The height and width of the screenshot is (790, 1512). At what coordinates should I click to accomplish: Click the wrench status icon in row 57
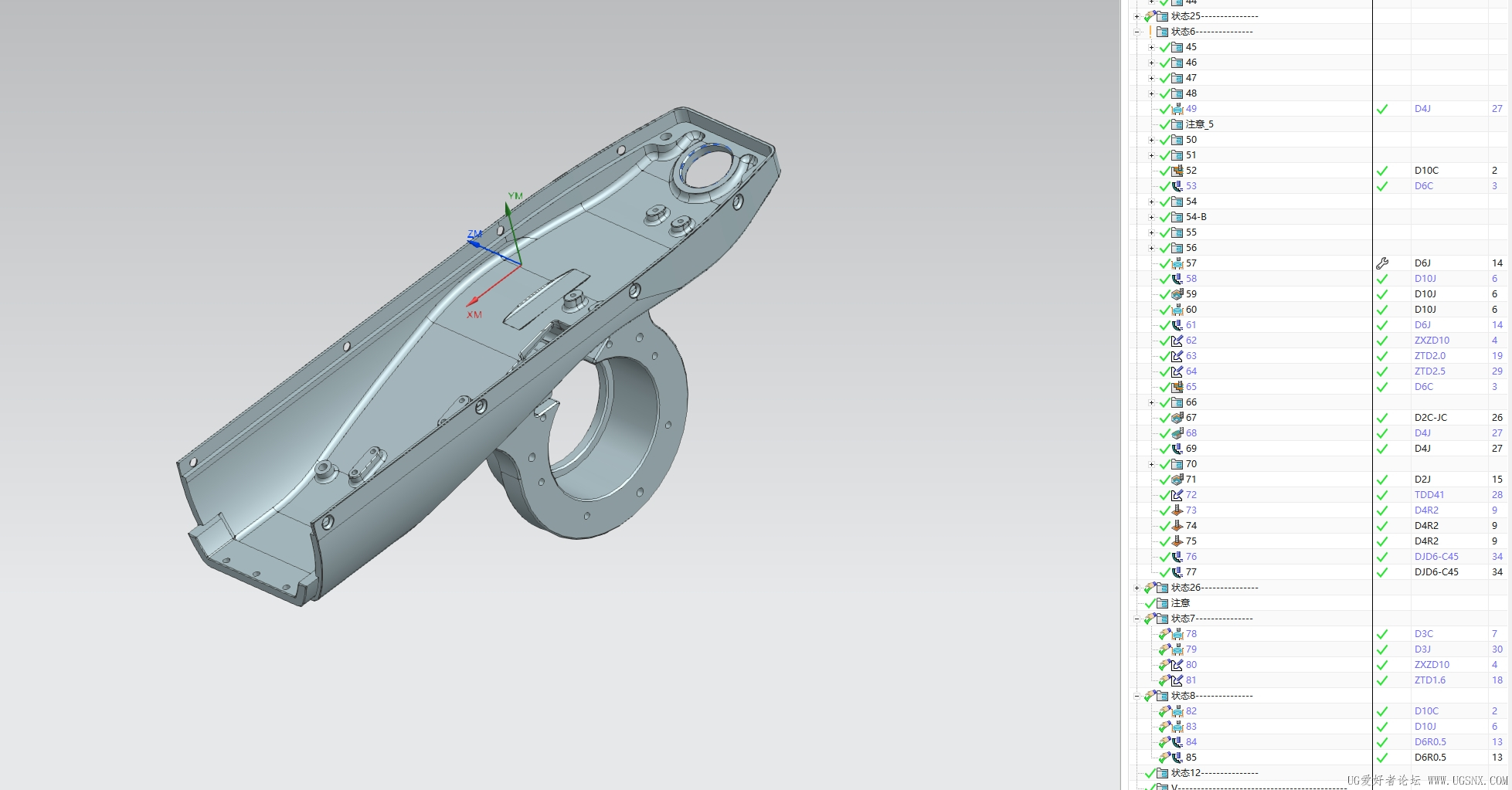(x=1382, y=263)
